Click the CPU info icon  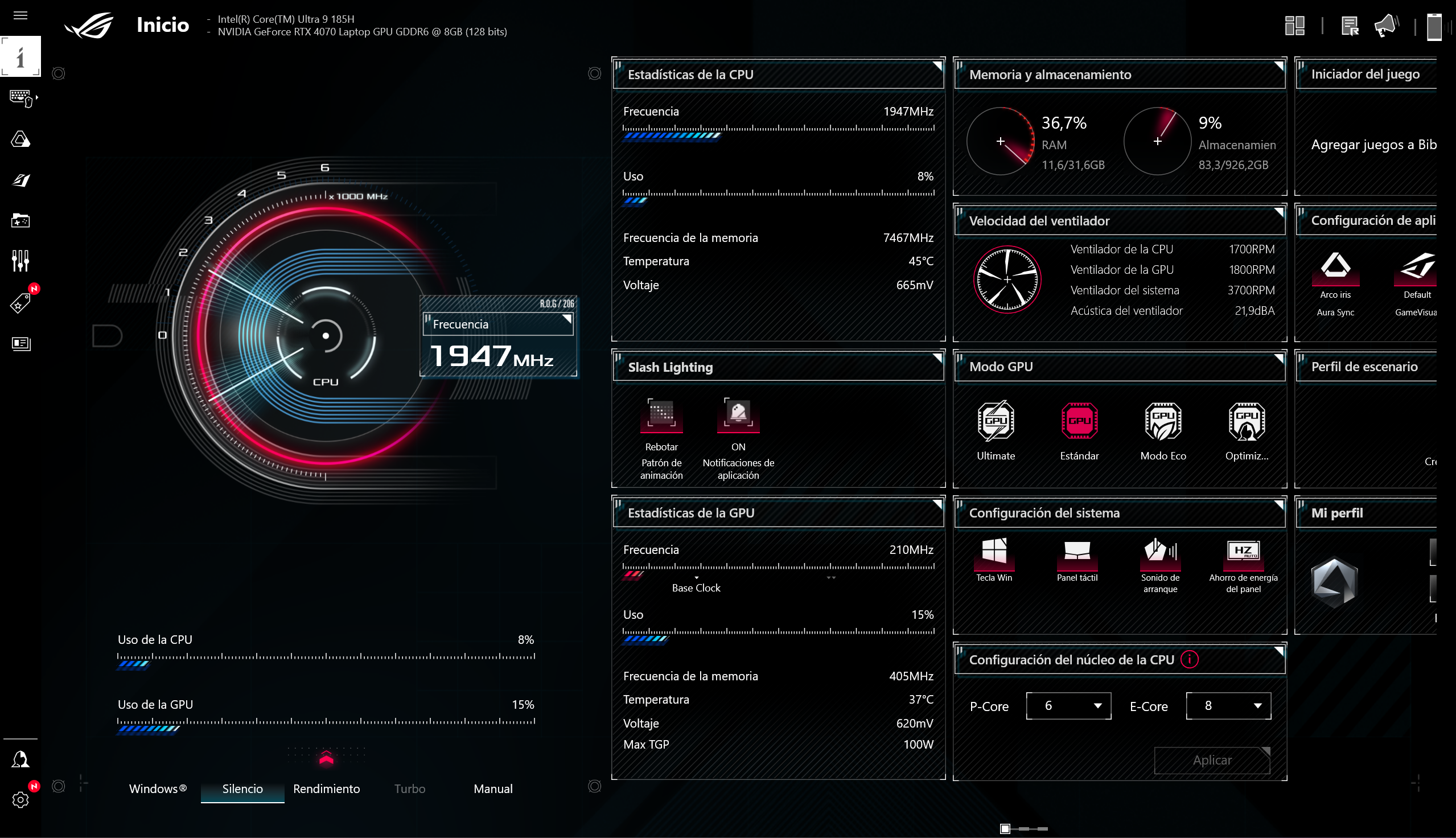click(1189, 660)
